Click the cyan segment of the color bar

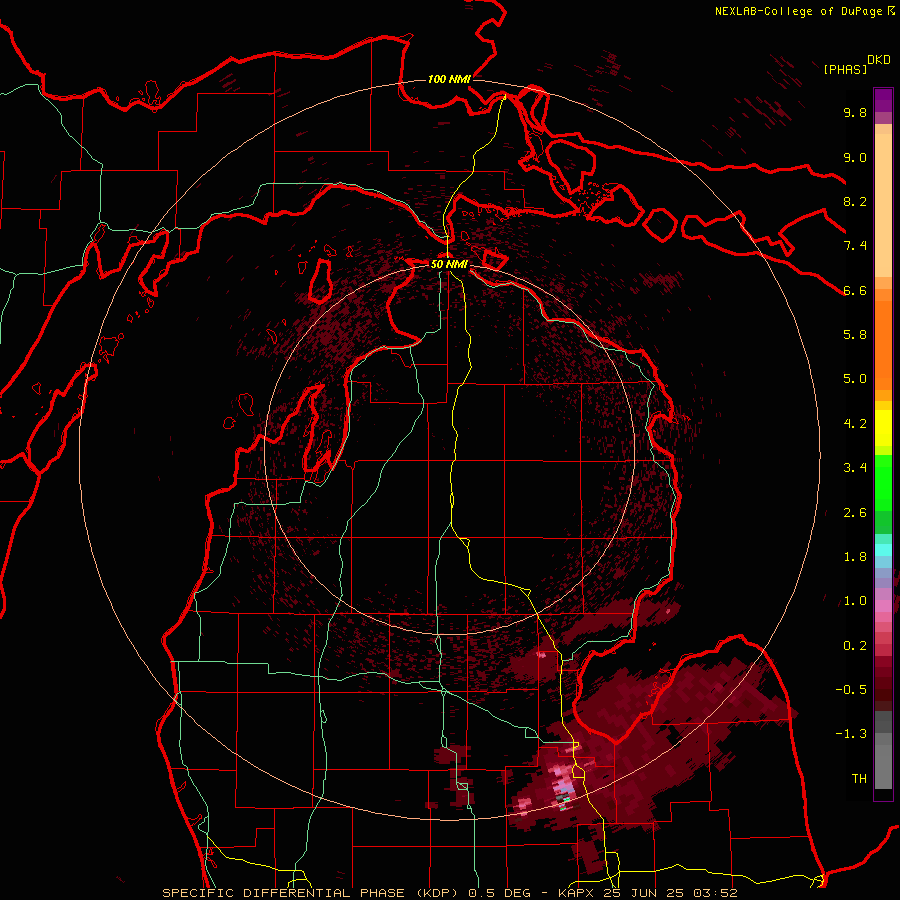coord(883,550)
